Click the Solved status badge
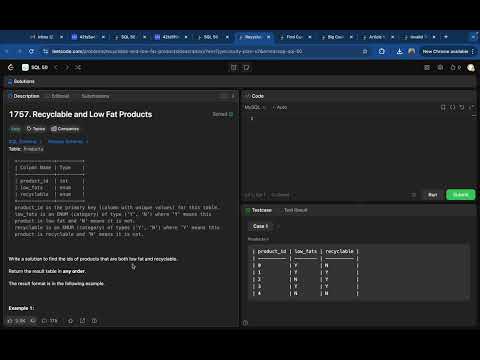 [223, 114]
